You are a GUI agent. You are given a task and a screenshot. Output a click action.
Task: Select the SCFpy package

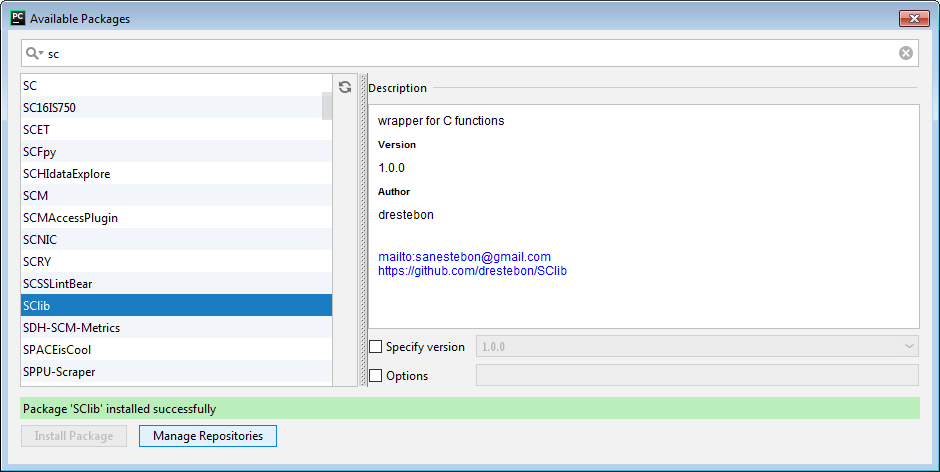tap(176, 152)
